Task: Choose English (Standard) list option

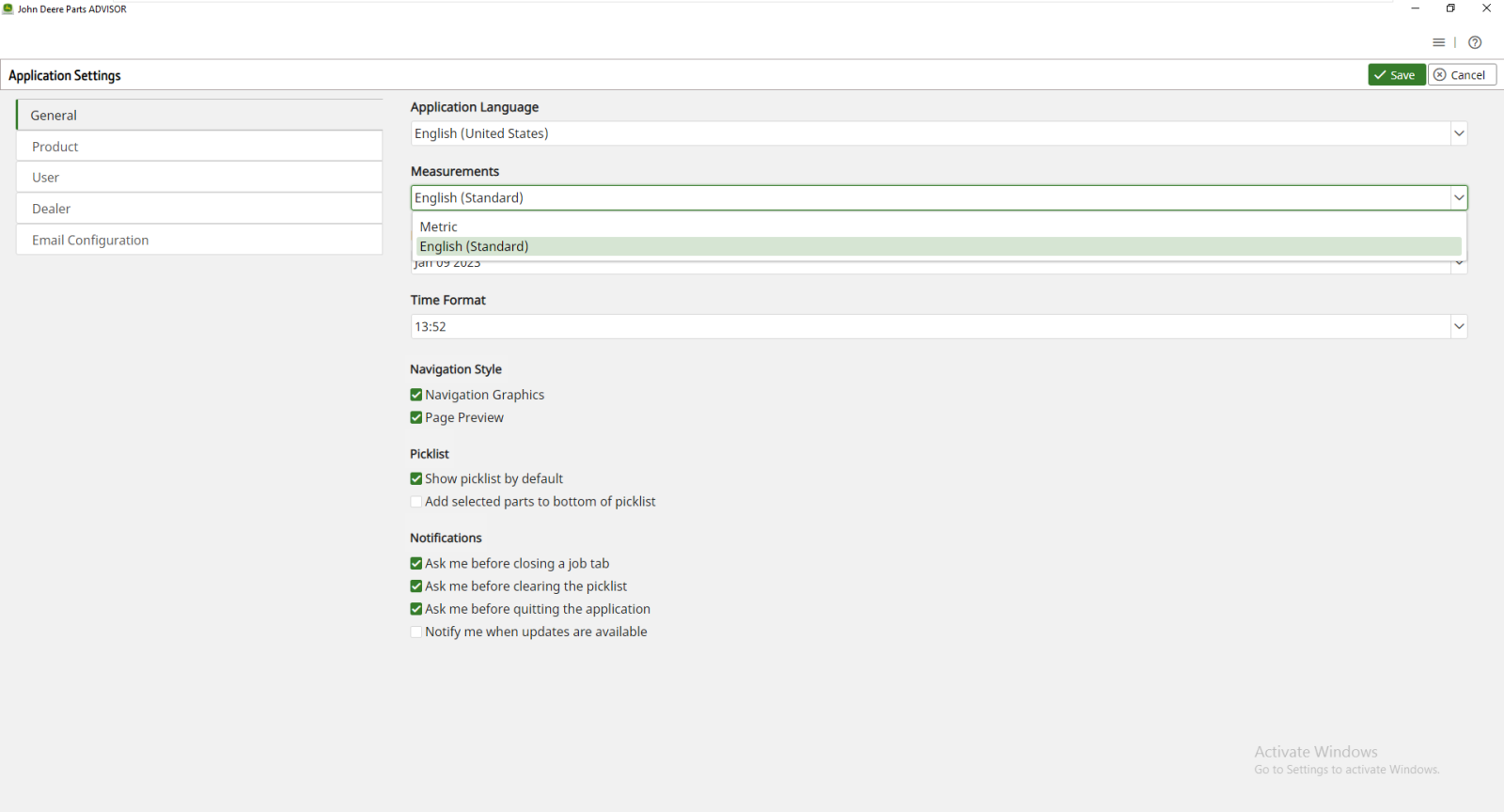Action: (x=938, y=246)
